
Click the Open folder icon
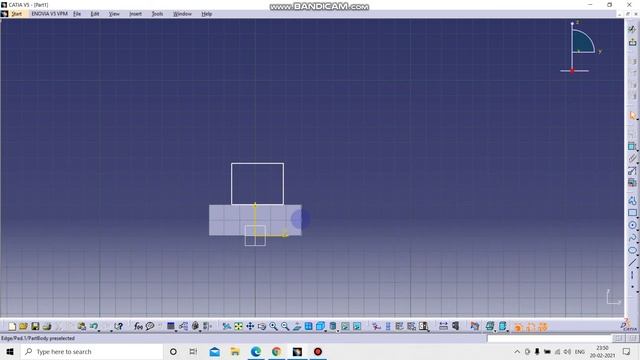(23, 326)
